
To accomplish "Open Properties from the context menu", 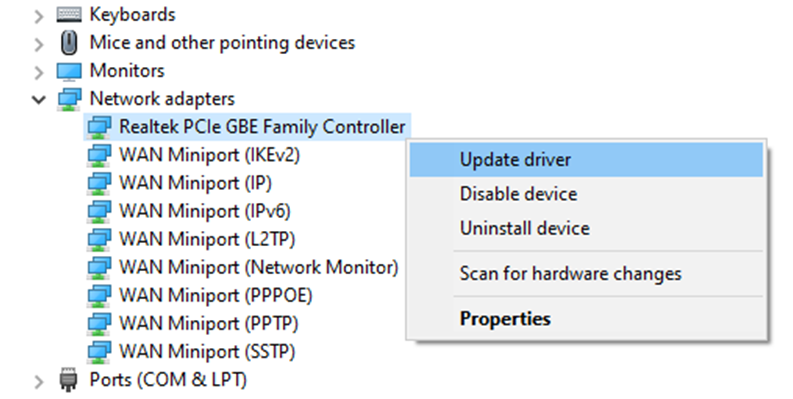I will [586, 319].
